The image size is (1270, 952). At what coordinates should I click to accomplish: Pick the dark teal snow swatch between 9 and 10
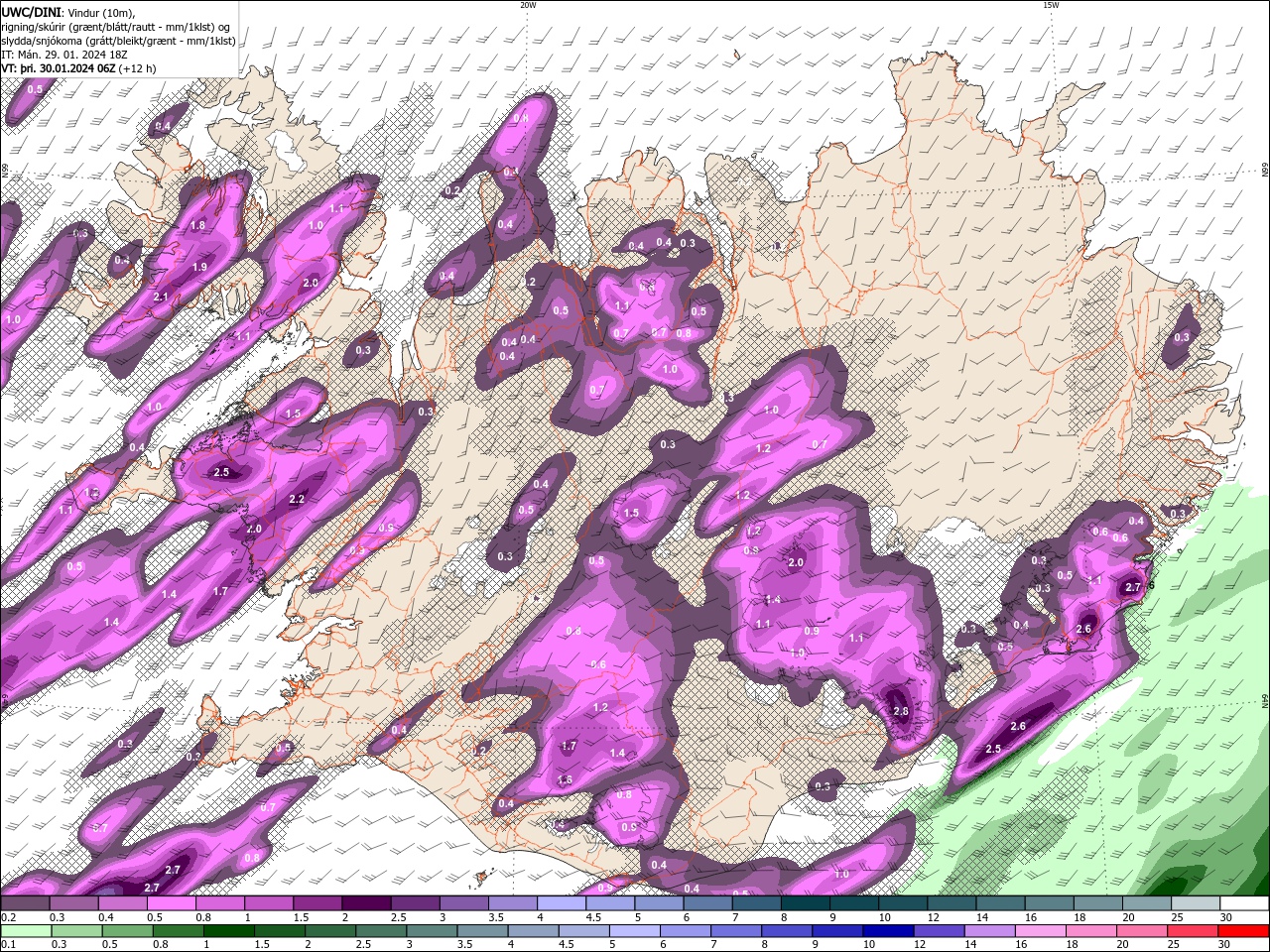coord(852,903)
